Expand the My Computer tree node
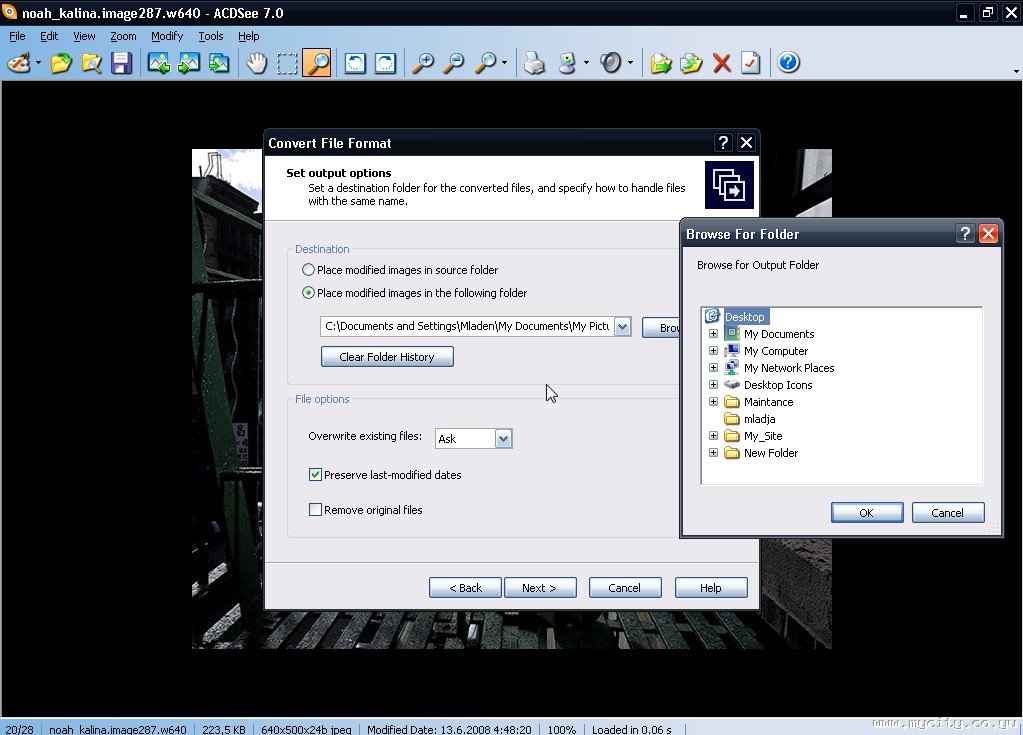The width and height of the screenshot is (1023, 735). [713, 351]
